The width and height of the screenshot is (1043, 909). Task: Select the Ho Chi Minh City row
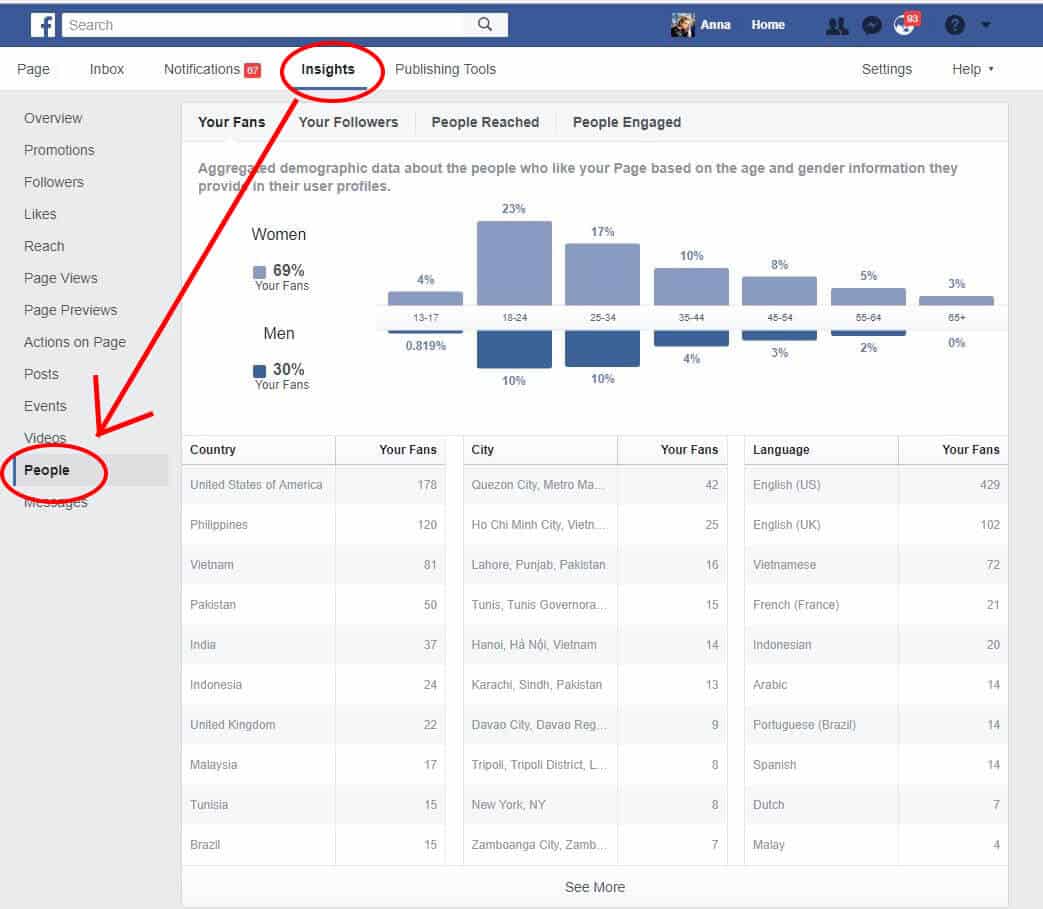pos(595,525)
